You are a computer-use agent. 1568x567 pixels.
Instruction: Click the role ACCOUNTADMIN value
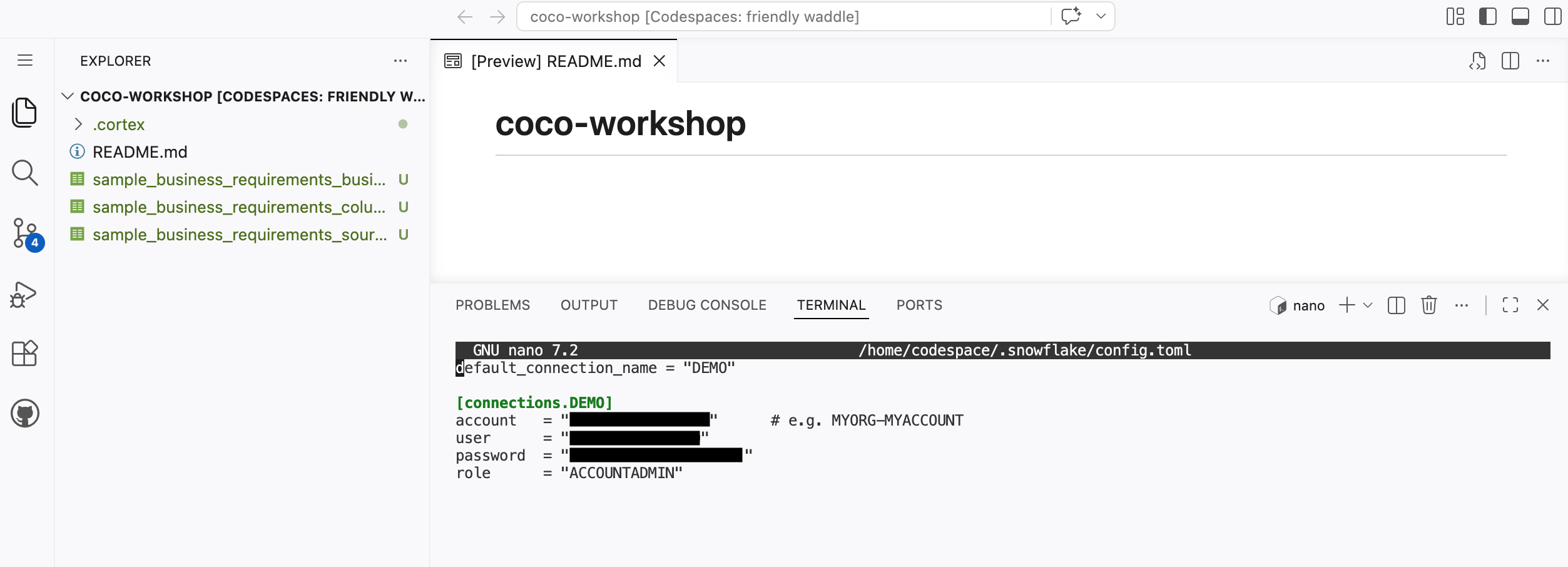tap(622, 473)
